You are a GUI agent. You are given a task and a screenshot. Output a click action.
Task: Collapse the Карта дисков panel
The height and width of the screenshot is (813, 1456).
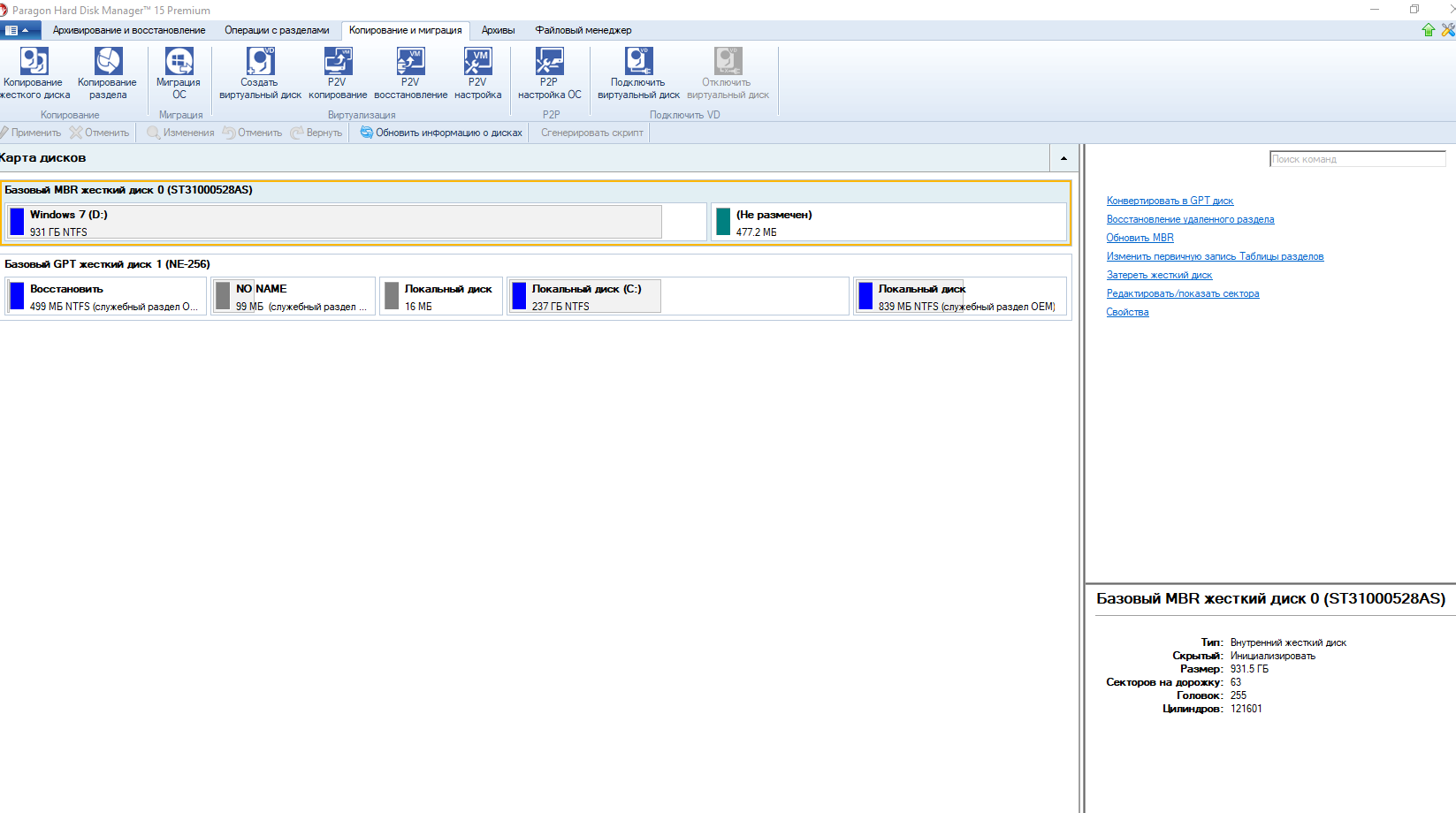pos(1063,158)
